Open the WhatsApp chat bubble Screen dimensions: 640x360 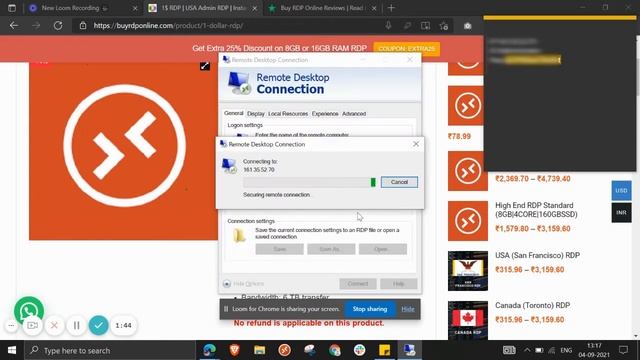pos(29,311)
